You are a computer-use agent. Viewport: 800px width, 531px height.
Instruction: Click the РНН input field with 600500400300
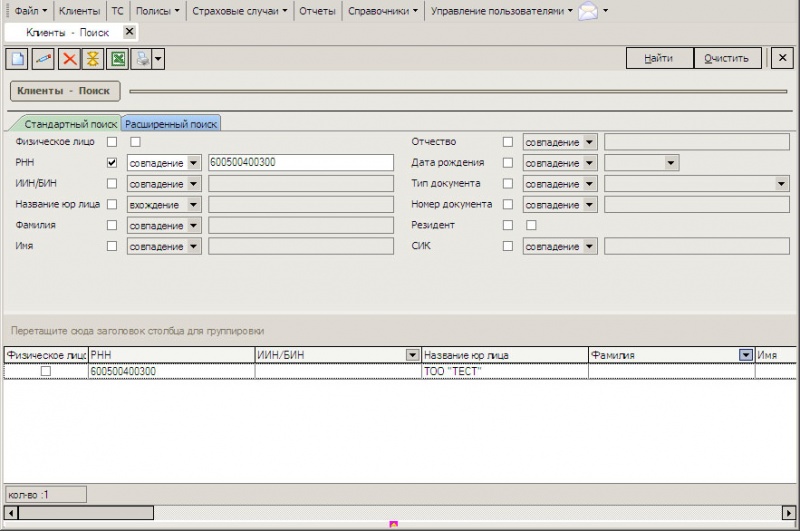tap(300, 163)
